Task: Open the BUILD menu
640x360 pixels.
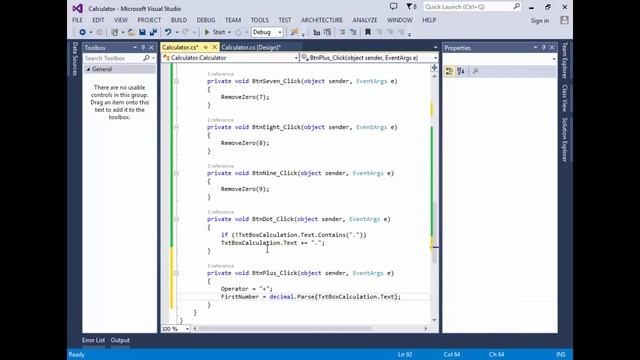Action: point(179,20)
